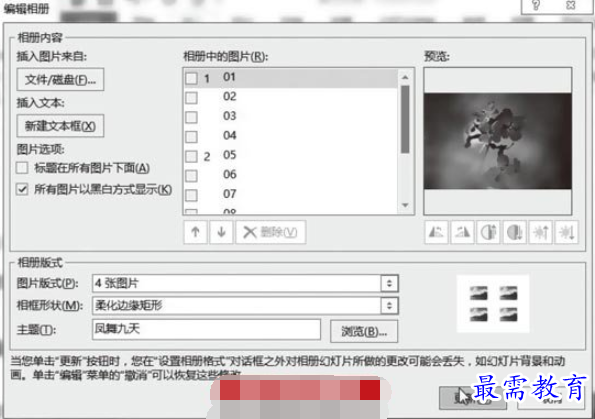This screenshot has width=595, height=419.
Task: Click the black and white preview image
Action: click(x=497, y=141)
